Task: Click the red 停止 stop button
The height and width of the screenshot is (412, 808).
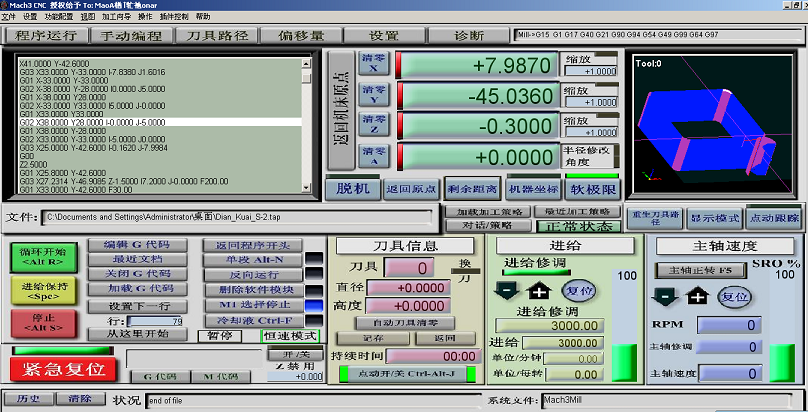Action: click(43, 323)
